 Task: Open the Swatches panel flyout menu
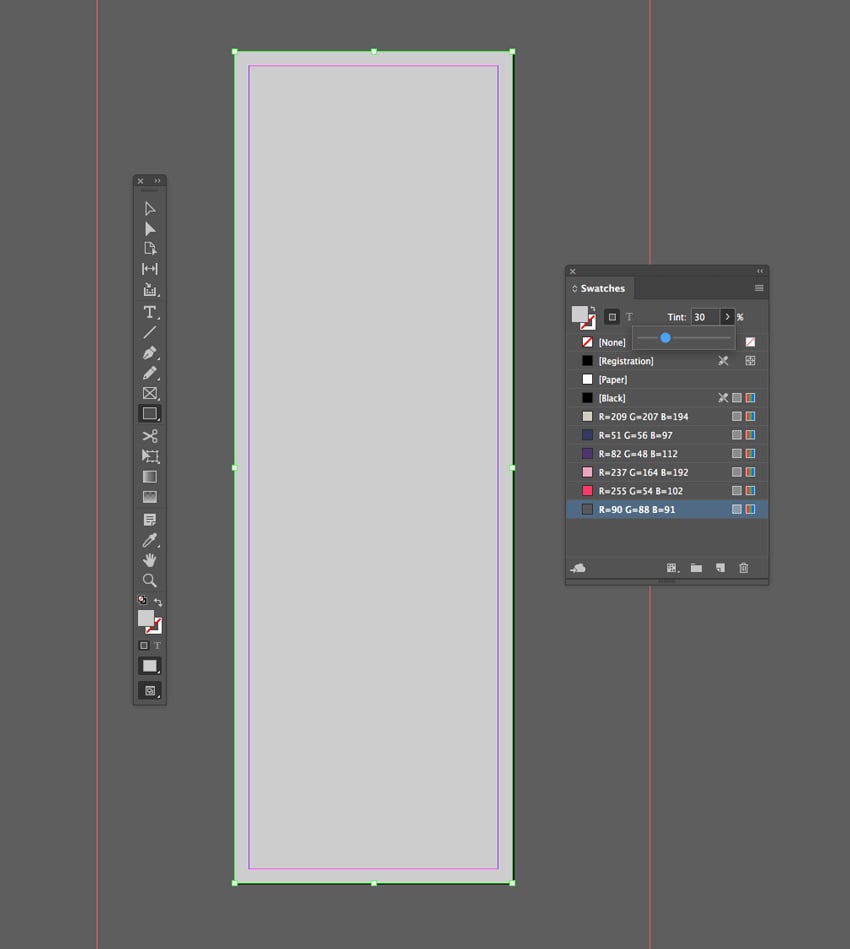tap(759, 287)
